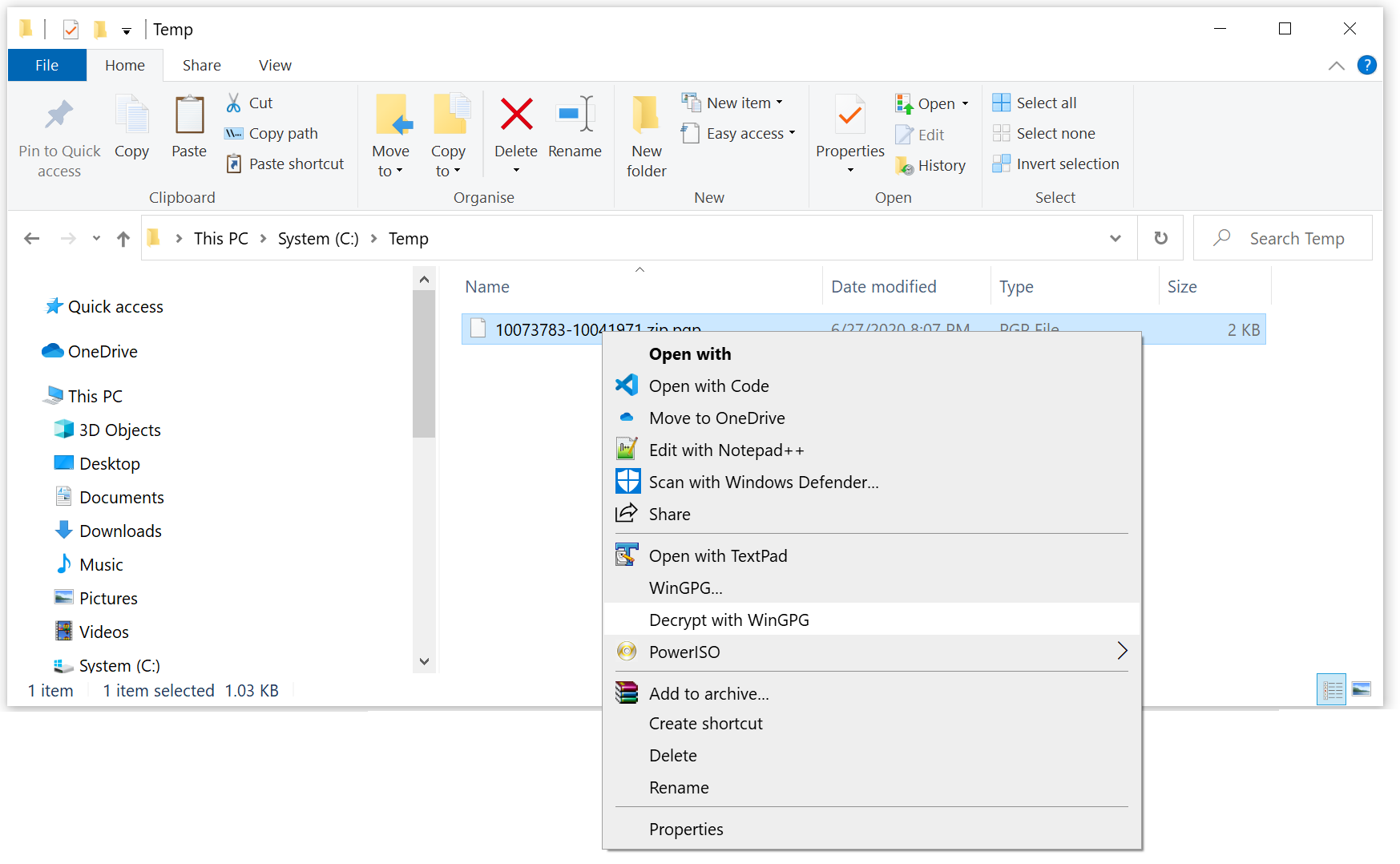1400x864 pixels.
Task: Choose Decrypt with WinGPG
Action: [728, 620]
